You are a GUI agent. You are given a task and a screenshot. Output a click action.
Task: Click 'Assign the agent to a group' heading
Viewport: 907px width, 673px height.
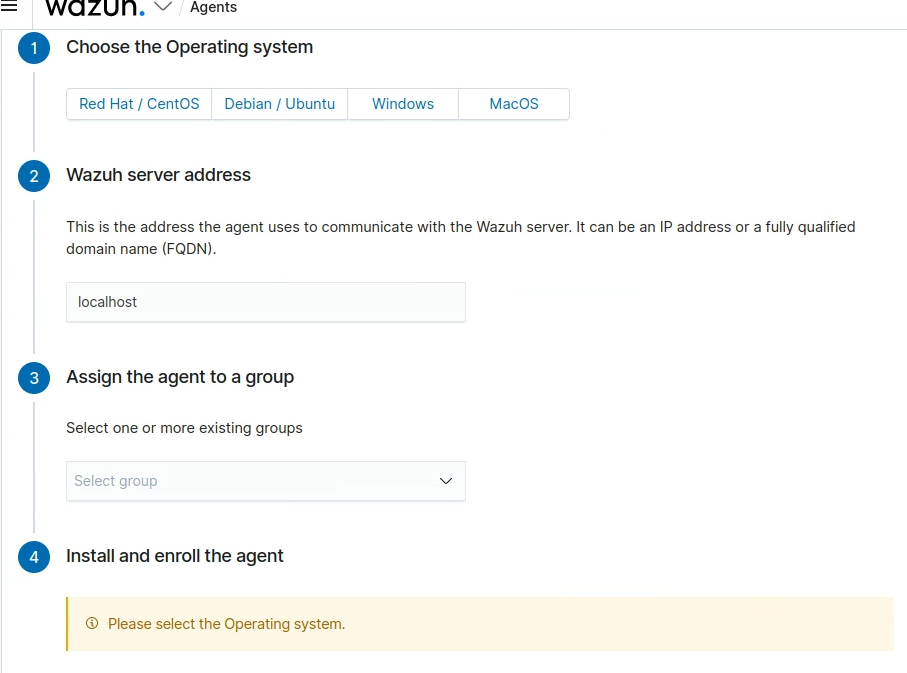pyautogui.click(x=180, y=377)
